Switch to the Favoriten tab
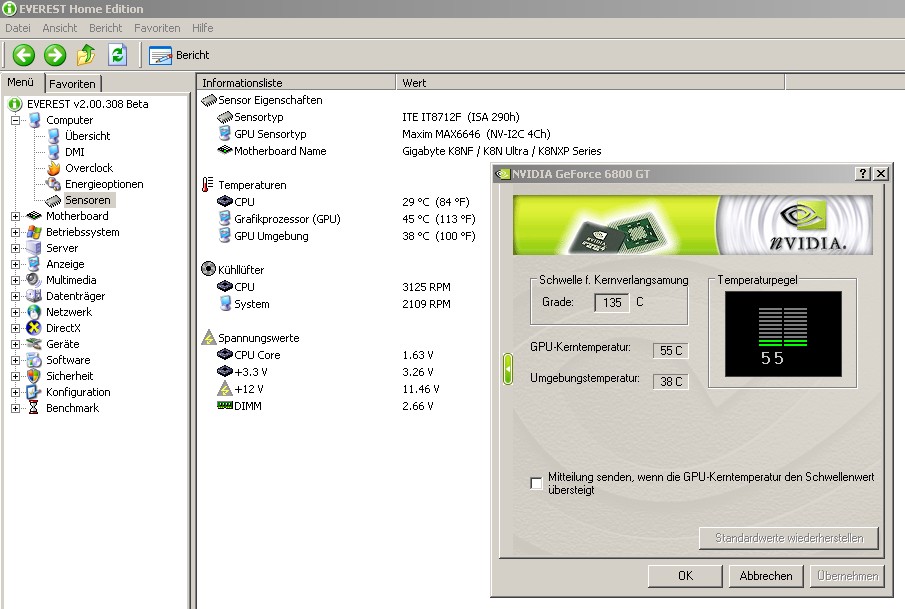 click(x=72, y=84)
